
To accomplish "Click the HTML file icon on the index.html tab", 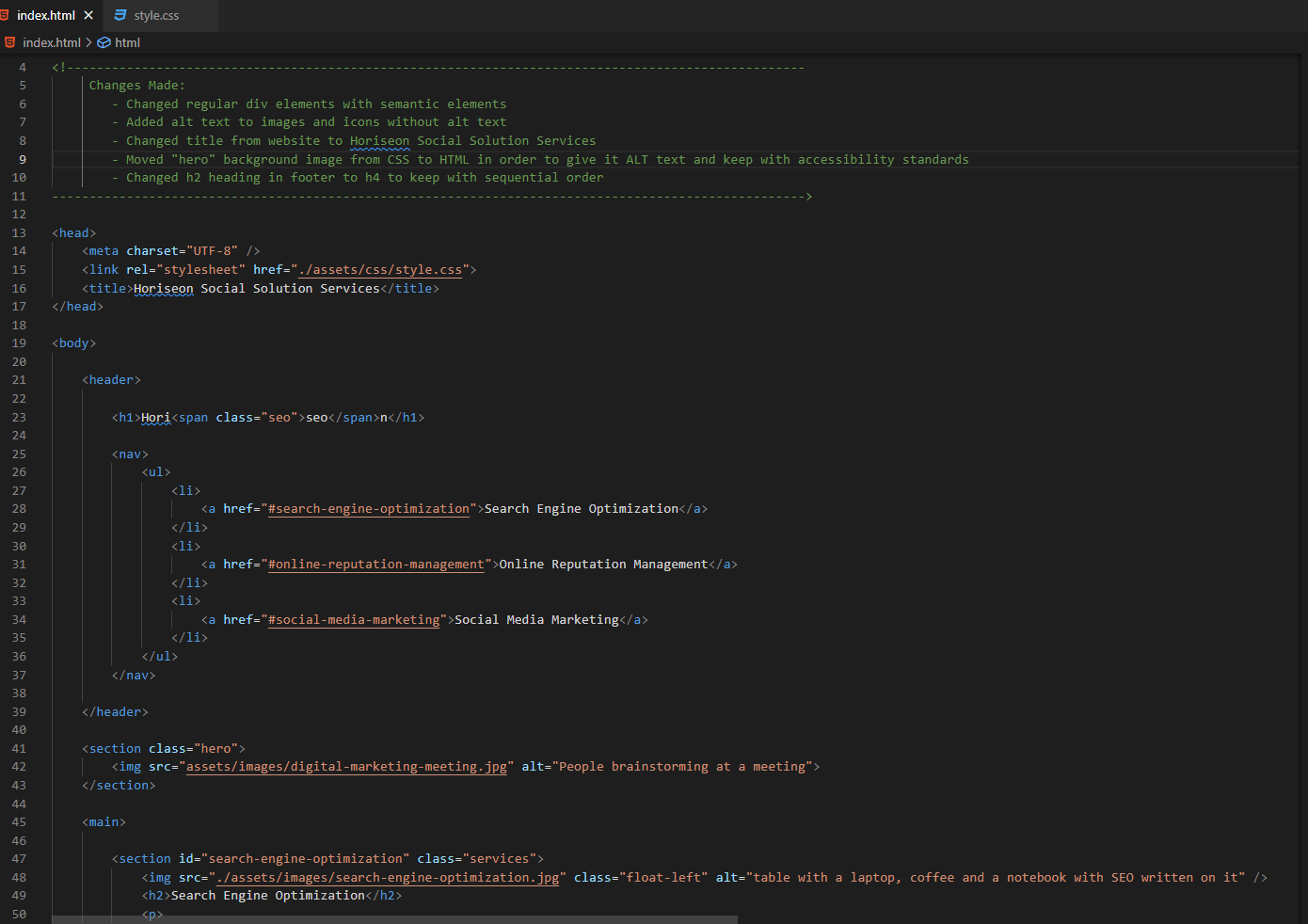I will click(8, 14).
